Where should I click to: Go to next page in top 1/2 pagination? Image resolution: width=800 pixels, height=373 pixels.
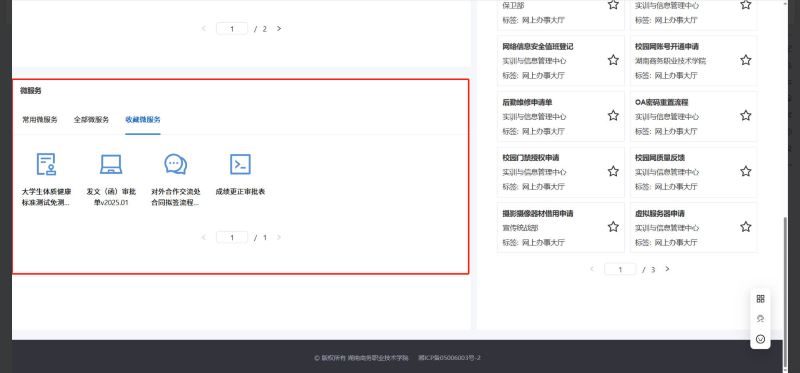pyautogui.click(x=279, y=29)
